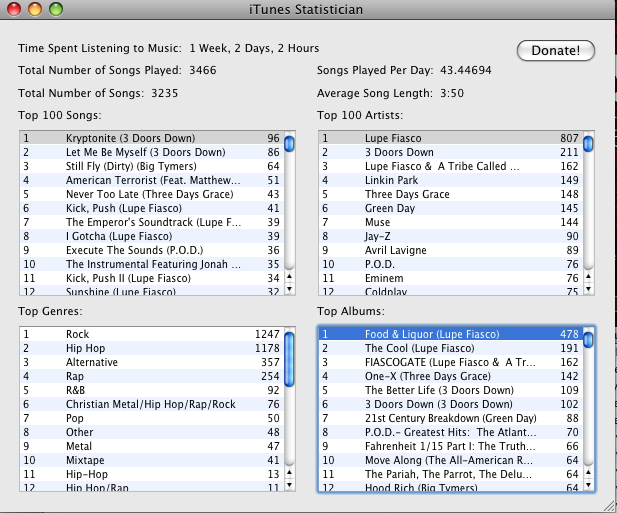Select Never Too Late (Three Days Grace)
The height and width of the screenshot is (513, 617).
click(x=152, y=194)
